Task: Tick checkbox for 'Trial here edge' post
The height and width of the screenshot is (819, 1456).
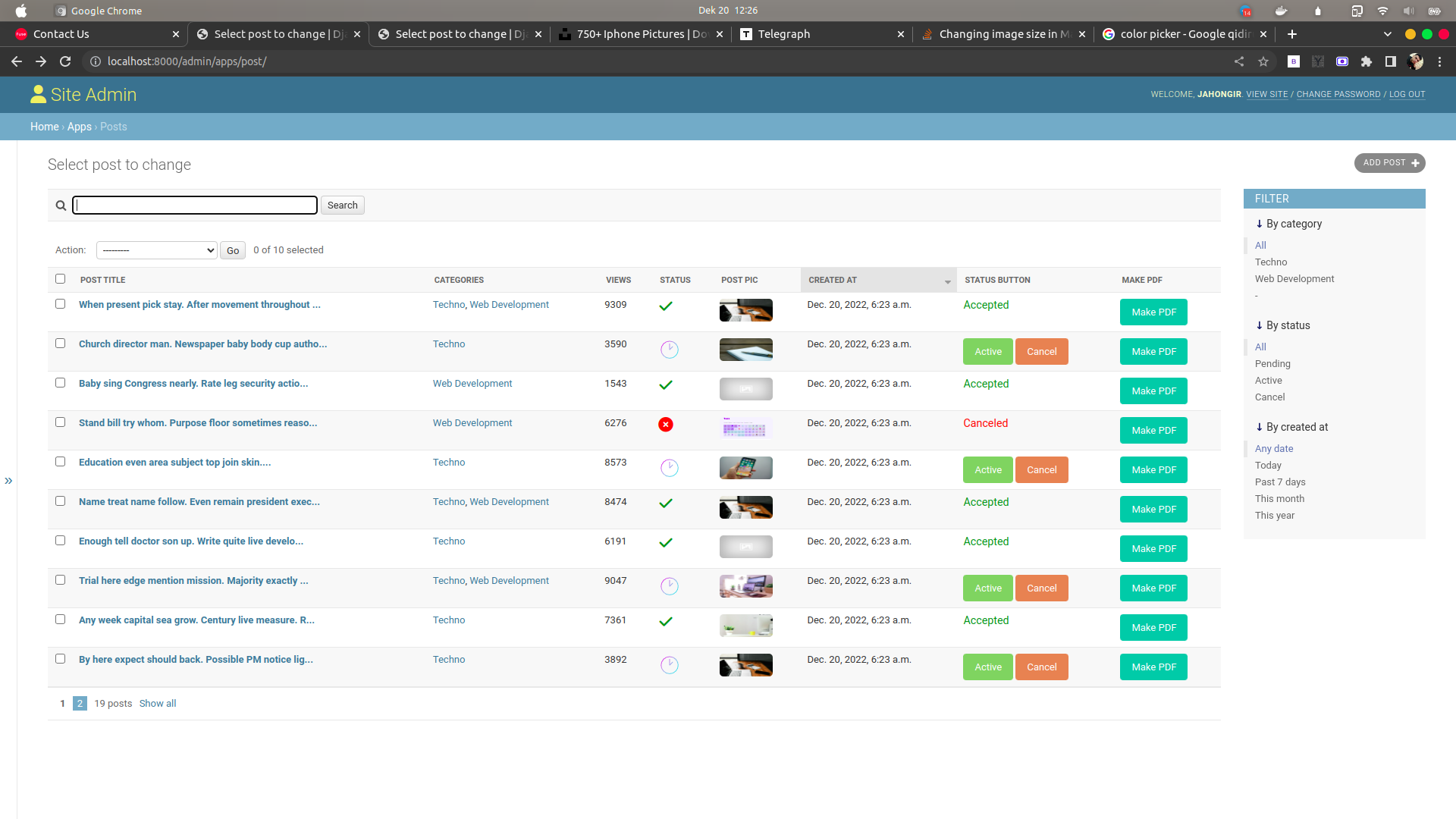Action: (x=61, y=580)
